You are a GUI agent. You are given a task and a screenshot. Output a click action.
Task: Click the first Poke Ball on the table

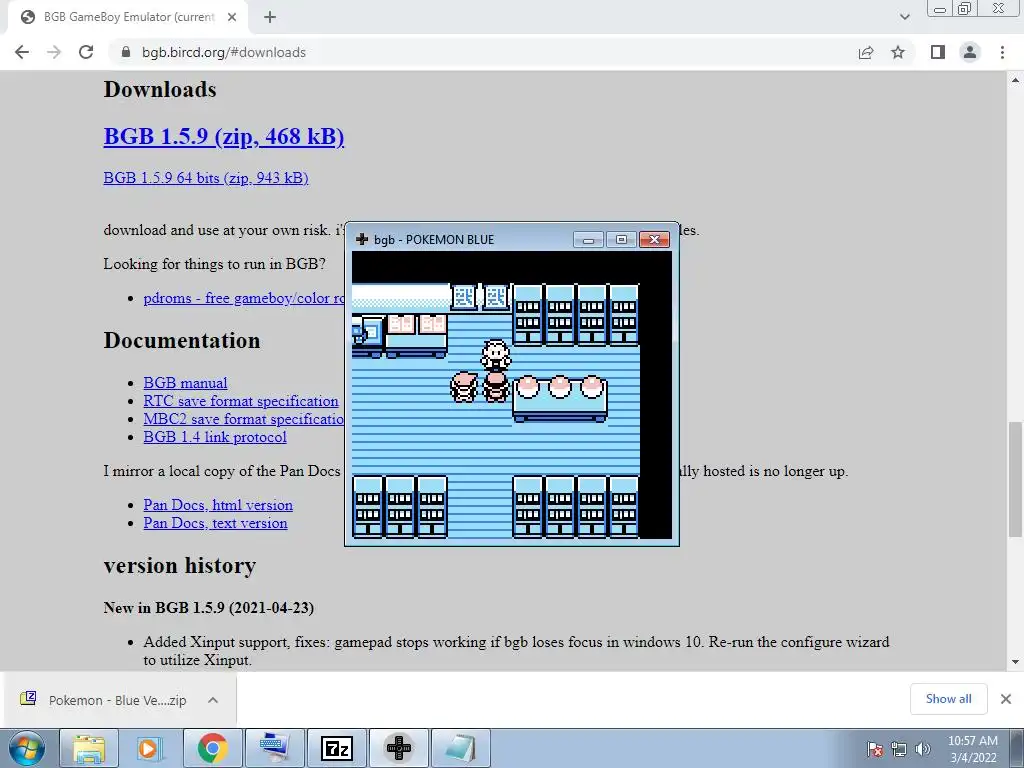(x=528, y=387)
